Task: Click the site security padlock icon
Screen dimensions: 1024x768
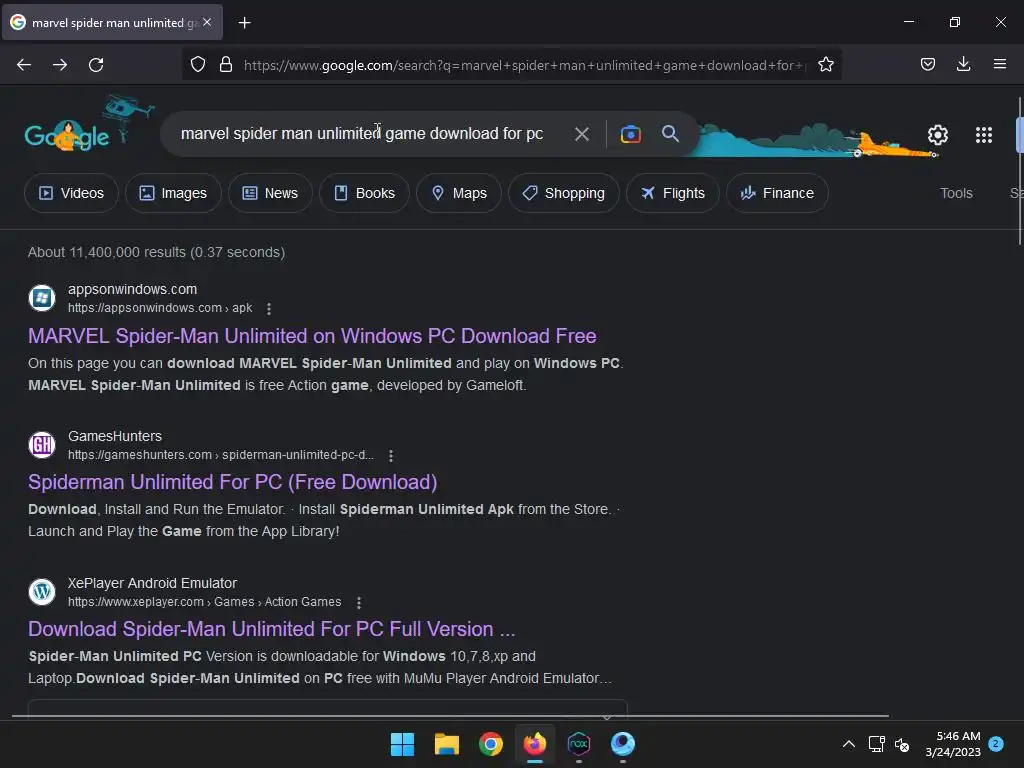Action: click(x=226, y=65)
